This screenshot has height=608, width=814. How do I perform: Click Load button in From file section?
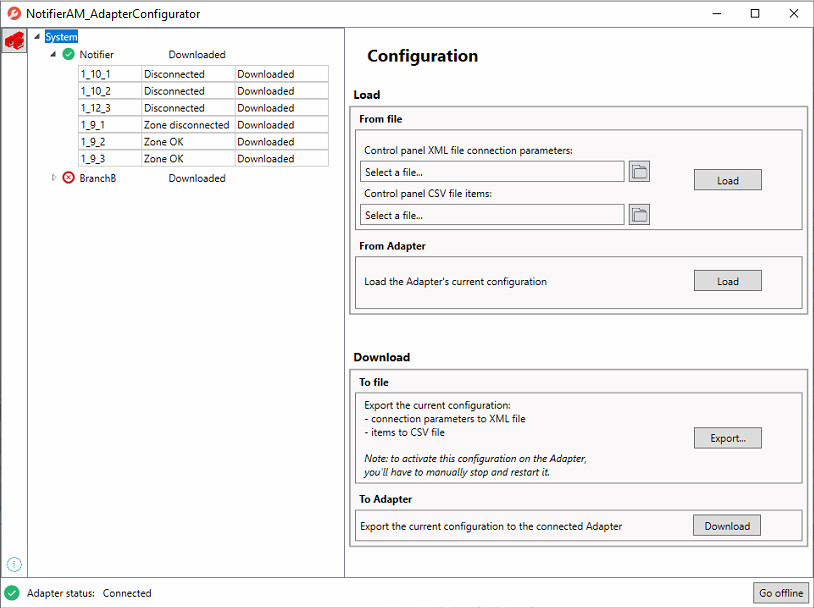pyautogui.click(x=727, y=180)
